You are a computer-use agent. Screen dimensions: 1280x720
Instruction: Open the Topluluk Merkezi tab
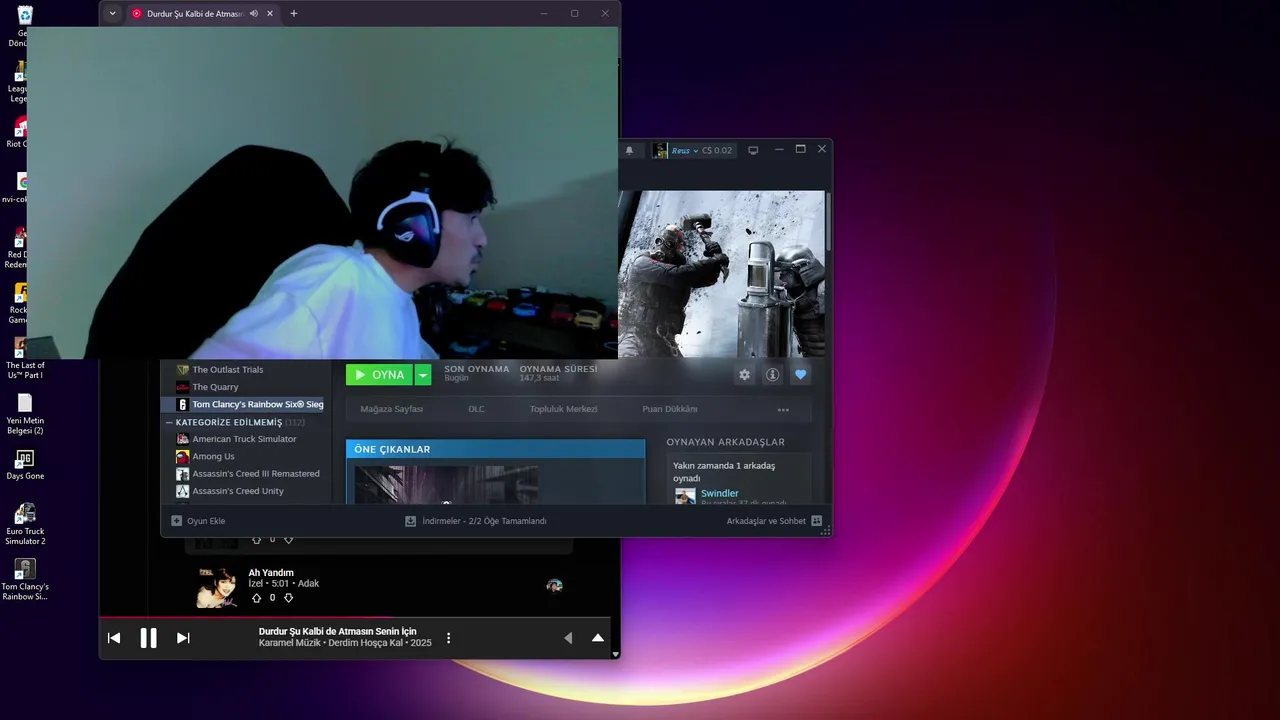[x=563, y=409]
